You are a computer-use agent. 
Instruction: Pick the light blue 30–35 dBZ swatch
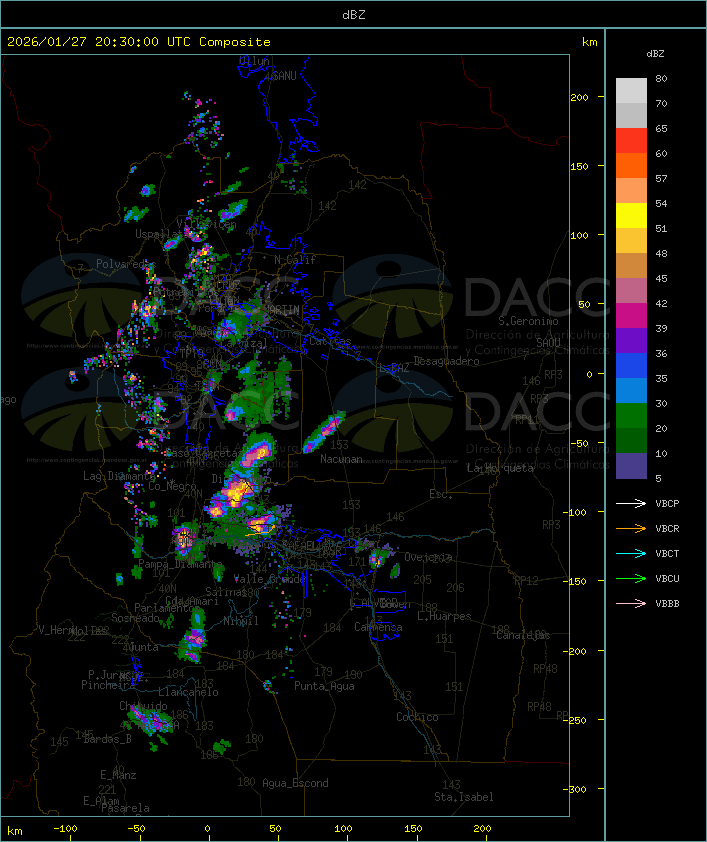tap(631, 391)
